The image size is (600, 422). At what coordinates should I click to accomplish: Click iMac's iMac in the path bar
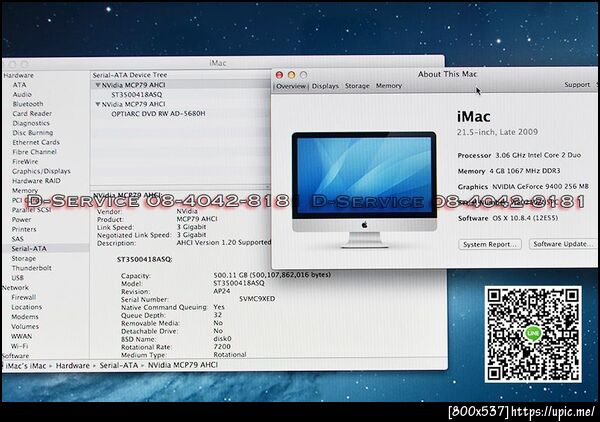pyautogui.click(x=26, y=366)
